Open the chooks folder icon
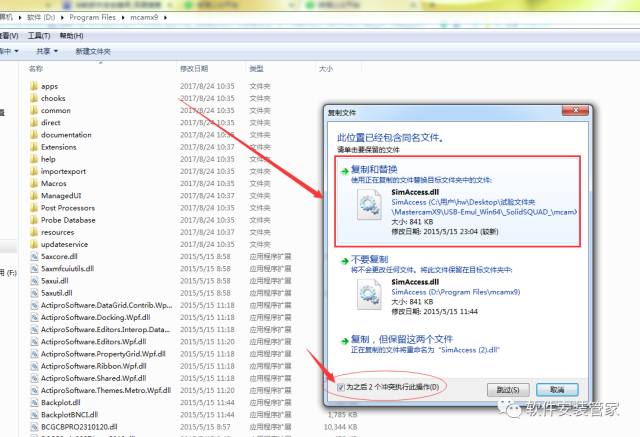640x437 pixels. (34, 98)
